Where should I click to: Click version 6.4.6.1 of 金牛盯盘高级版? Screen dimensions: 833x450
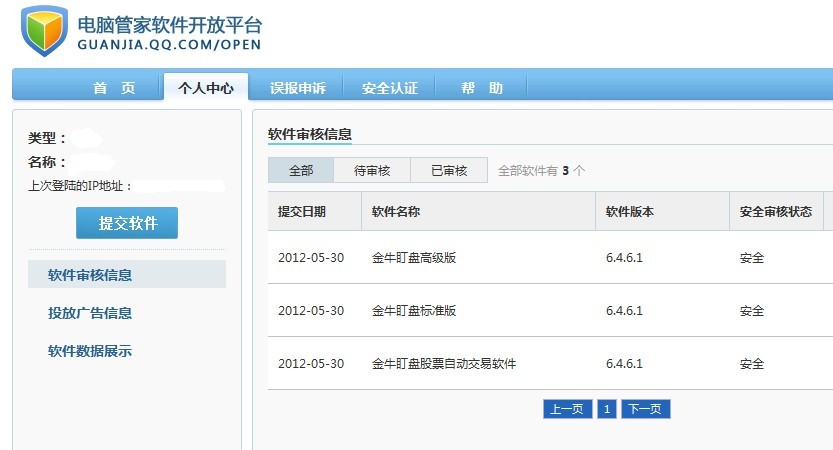point(624,258)
